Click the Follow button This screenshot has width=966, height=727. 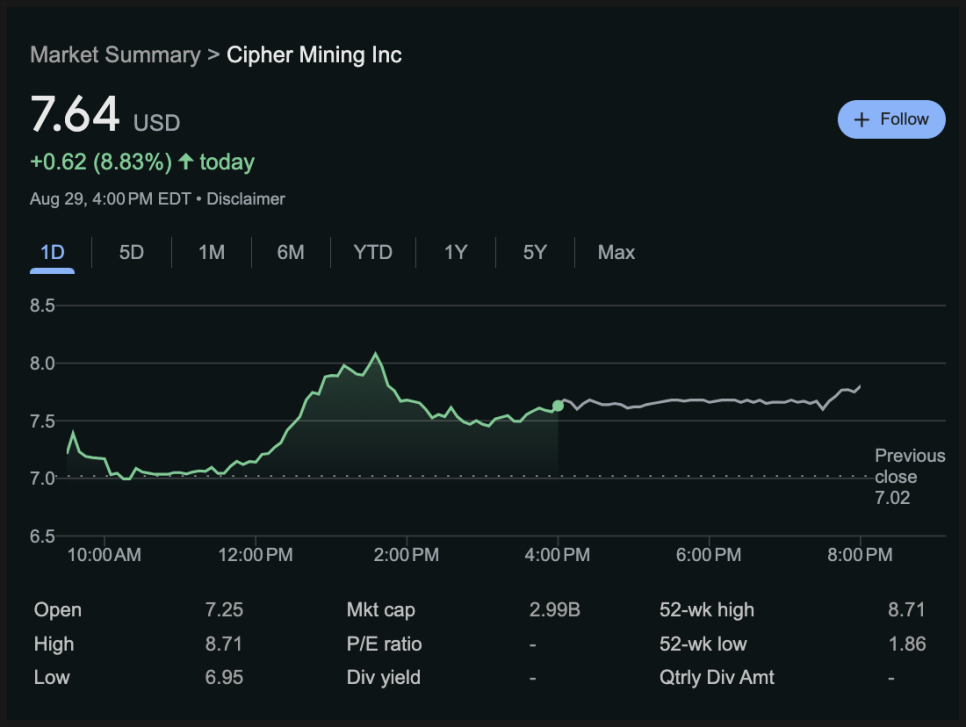click(891, 119)
